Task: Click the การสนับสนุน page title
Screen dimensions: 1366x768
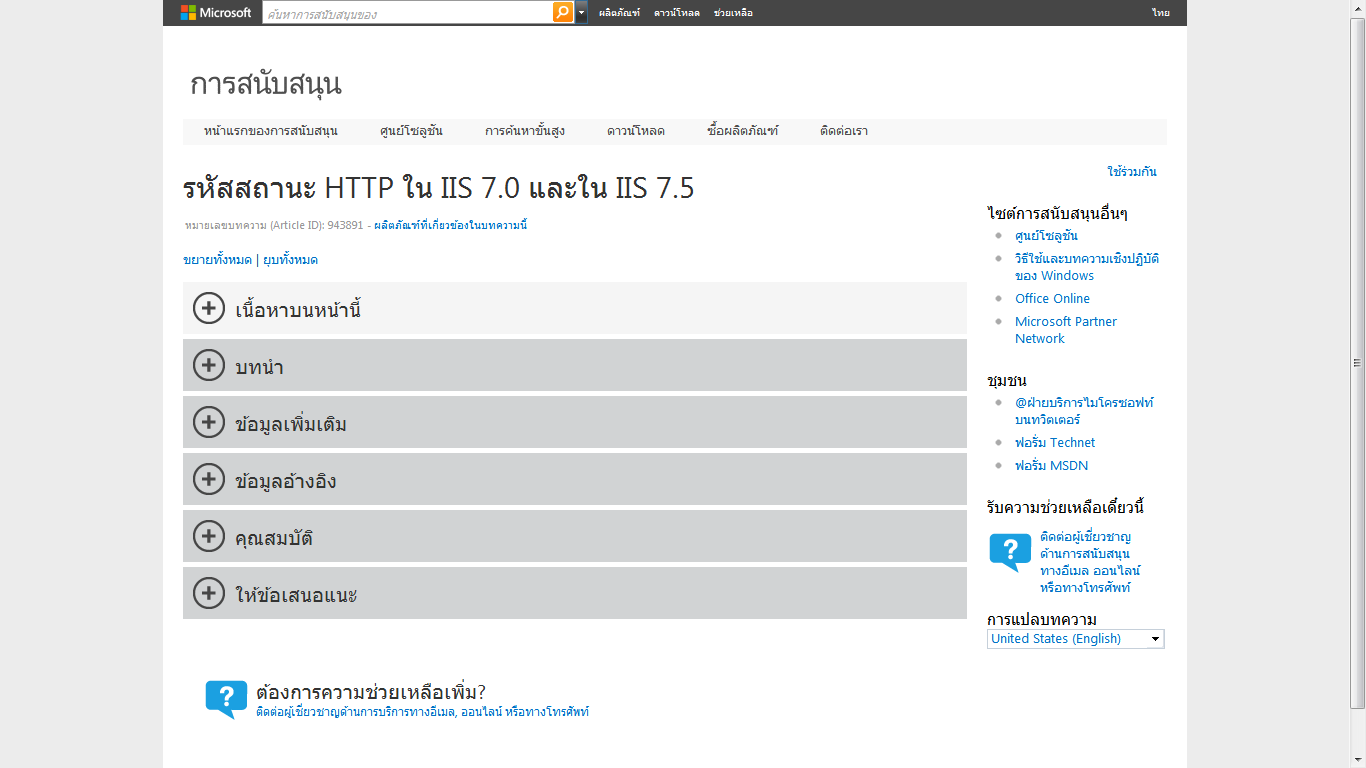Action: pyautogui.click(x=266, y=84)
